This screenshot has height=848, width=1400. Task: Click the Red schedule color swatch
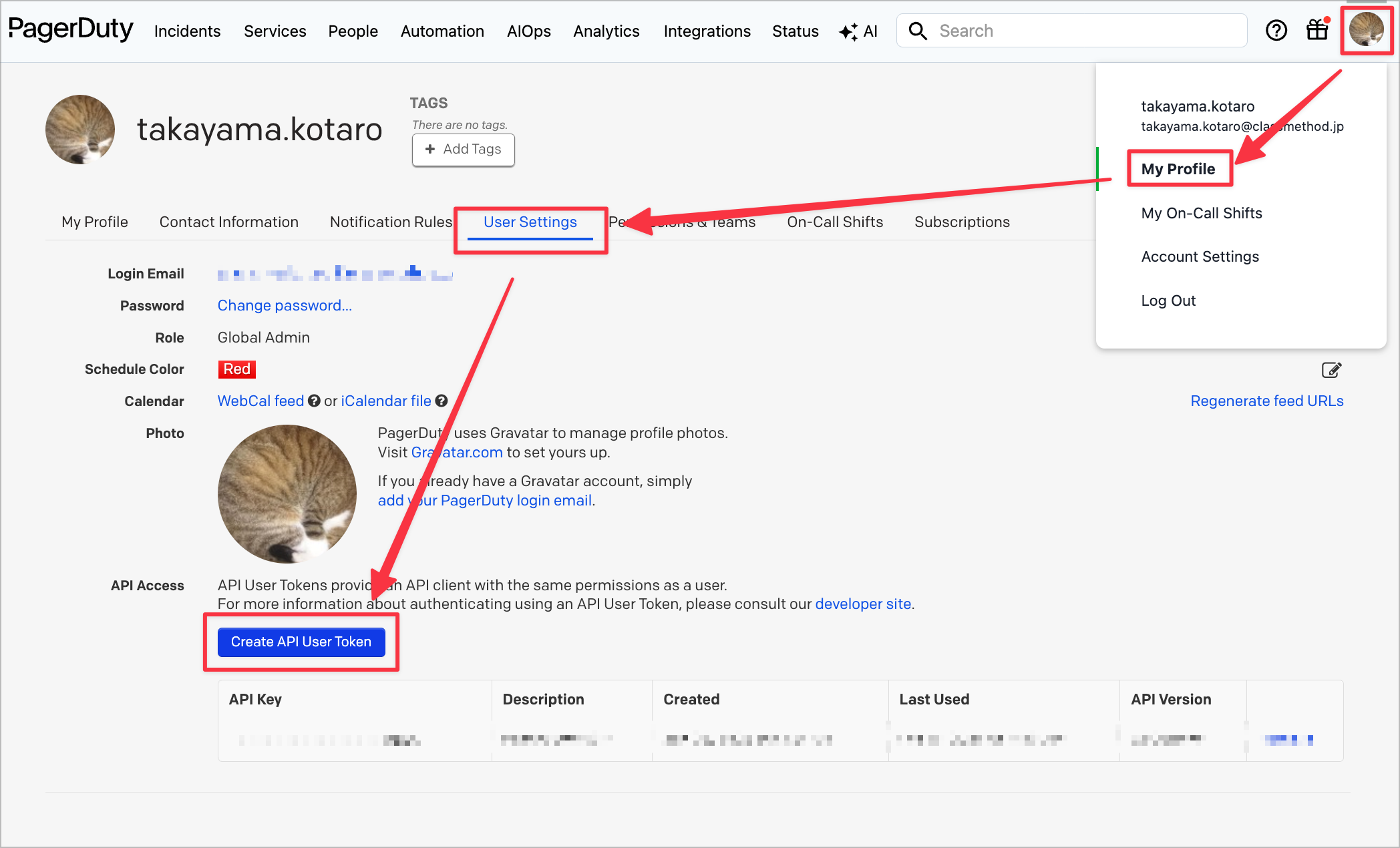(236, 369)
